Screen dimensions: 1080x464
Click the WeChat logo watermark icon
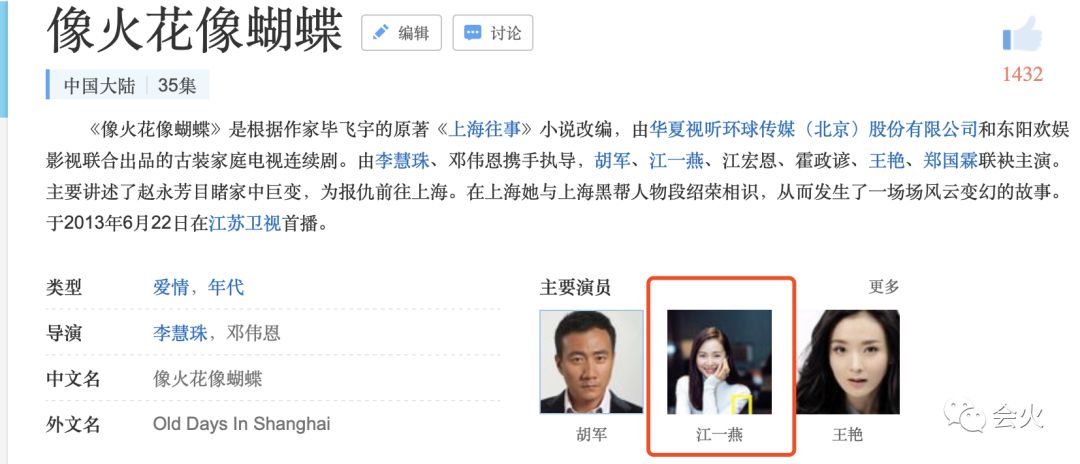pos(964,416)
